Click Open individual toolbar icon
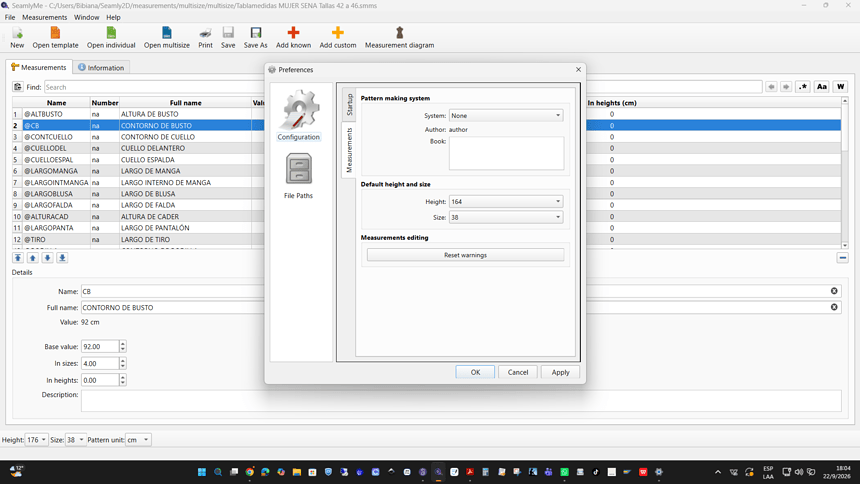Image resolution: width=860 pixels, height=484 pixels. pos(111,37)
